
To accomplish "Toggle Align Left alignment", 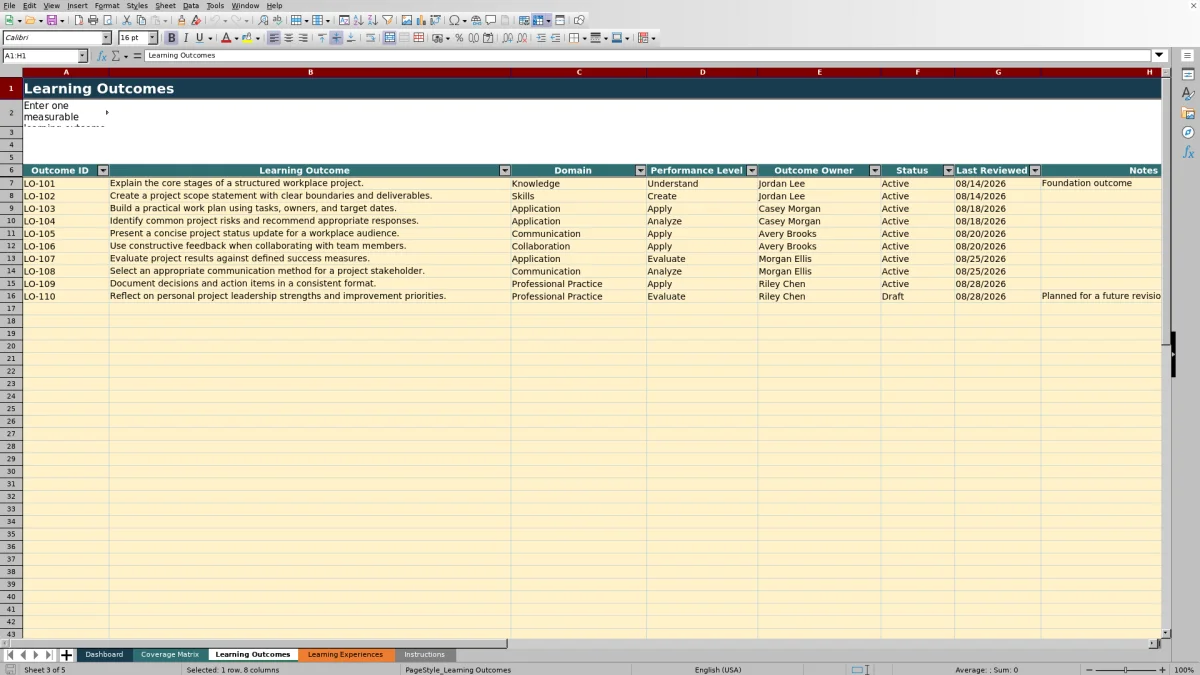I will click(x=274, y=38).
